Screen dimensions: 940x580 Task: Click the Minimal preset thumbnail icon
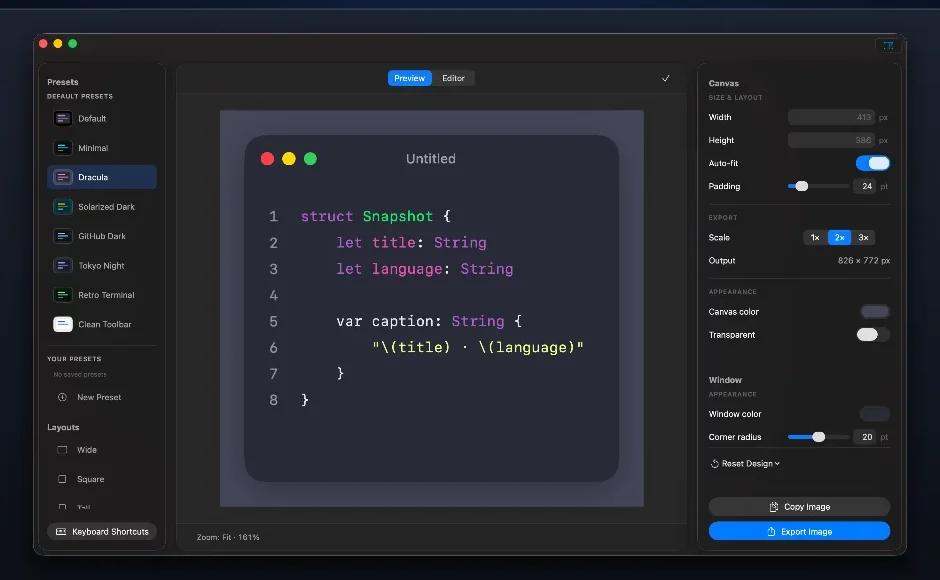click(62, 148)
